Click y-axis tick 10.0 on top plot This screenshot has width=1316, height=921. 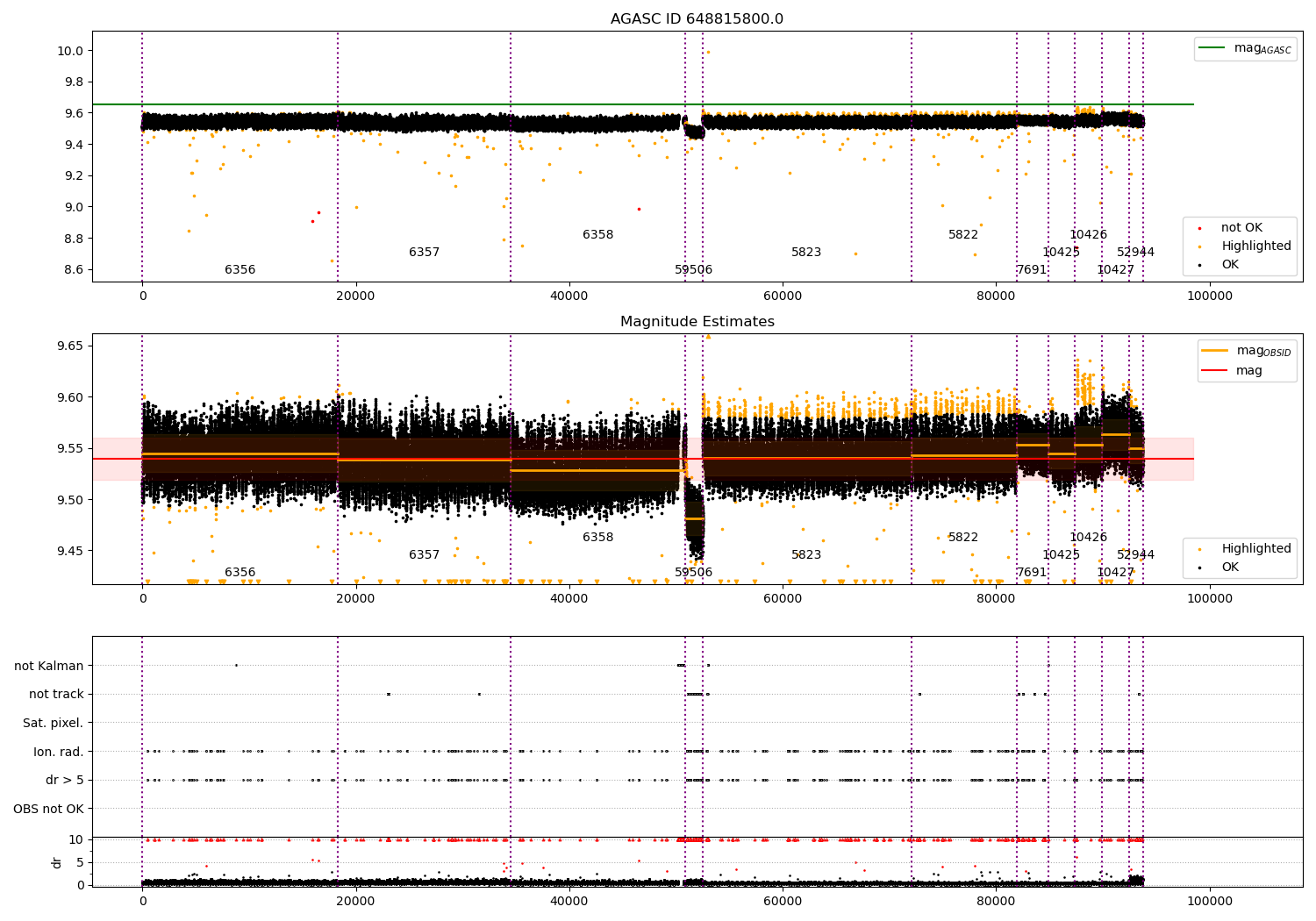(70, 51)
